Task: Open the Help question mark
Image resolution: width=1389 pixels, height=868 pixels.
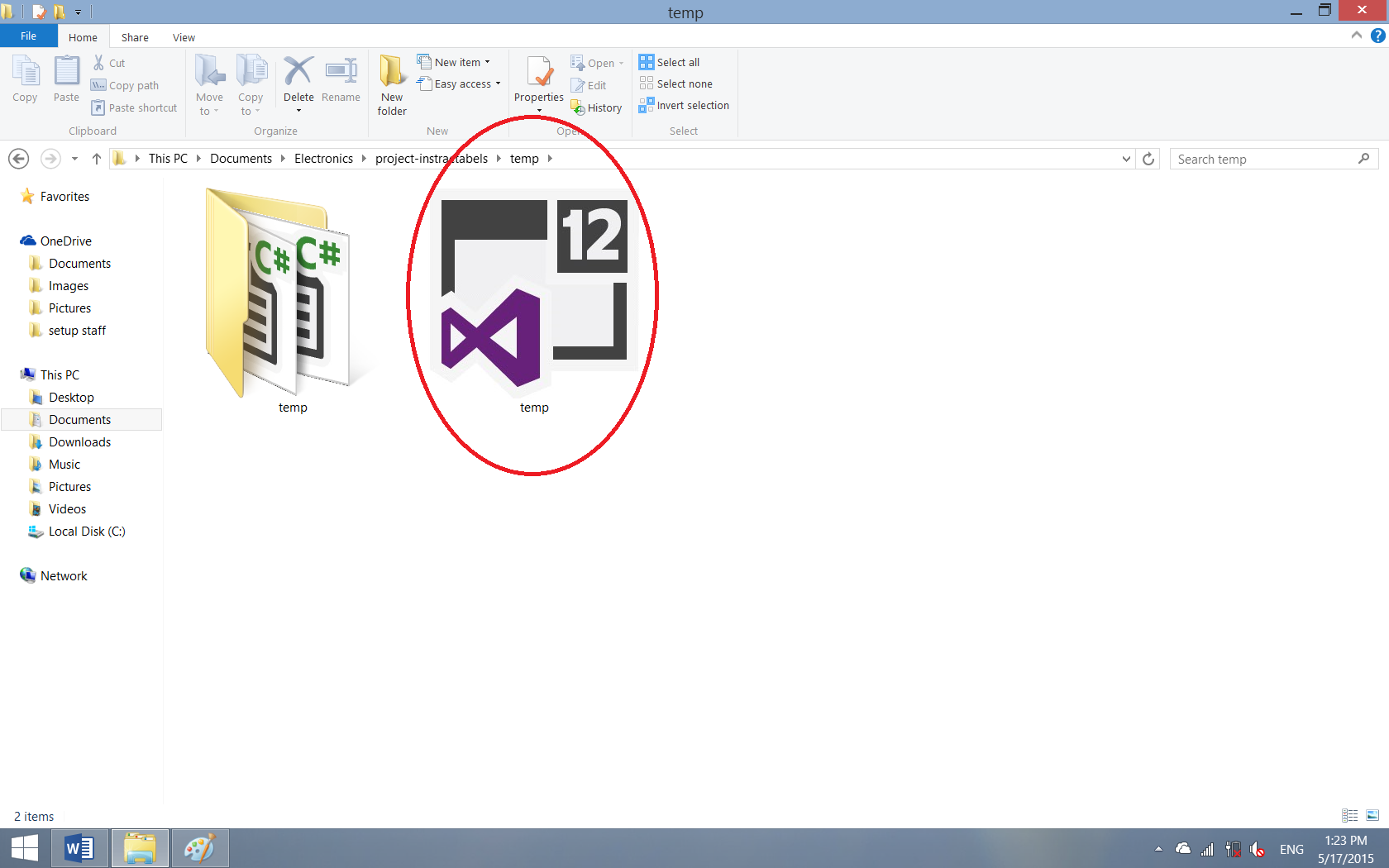Action: (x=1377, y=36)
